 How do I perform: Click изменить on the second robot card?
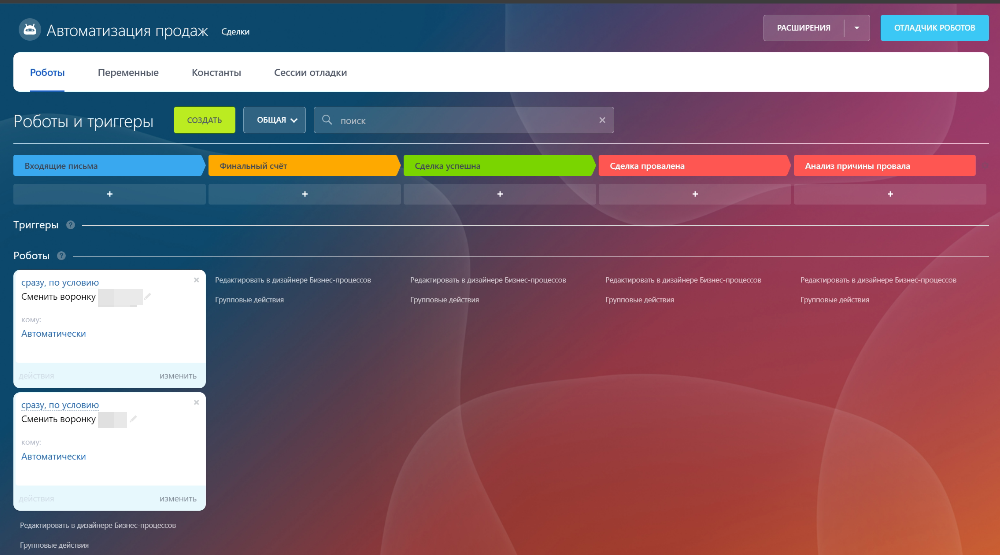pyautogui.click(x=177, y=498)
